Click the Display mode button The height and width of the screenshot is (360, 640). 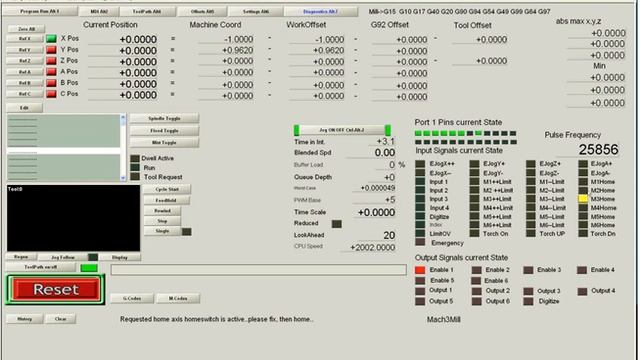[120, 258]
